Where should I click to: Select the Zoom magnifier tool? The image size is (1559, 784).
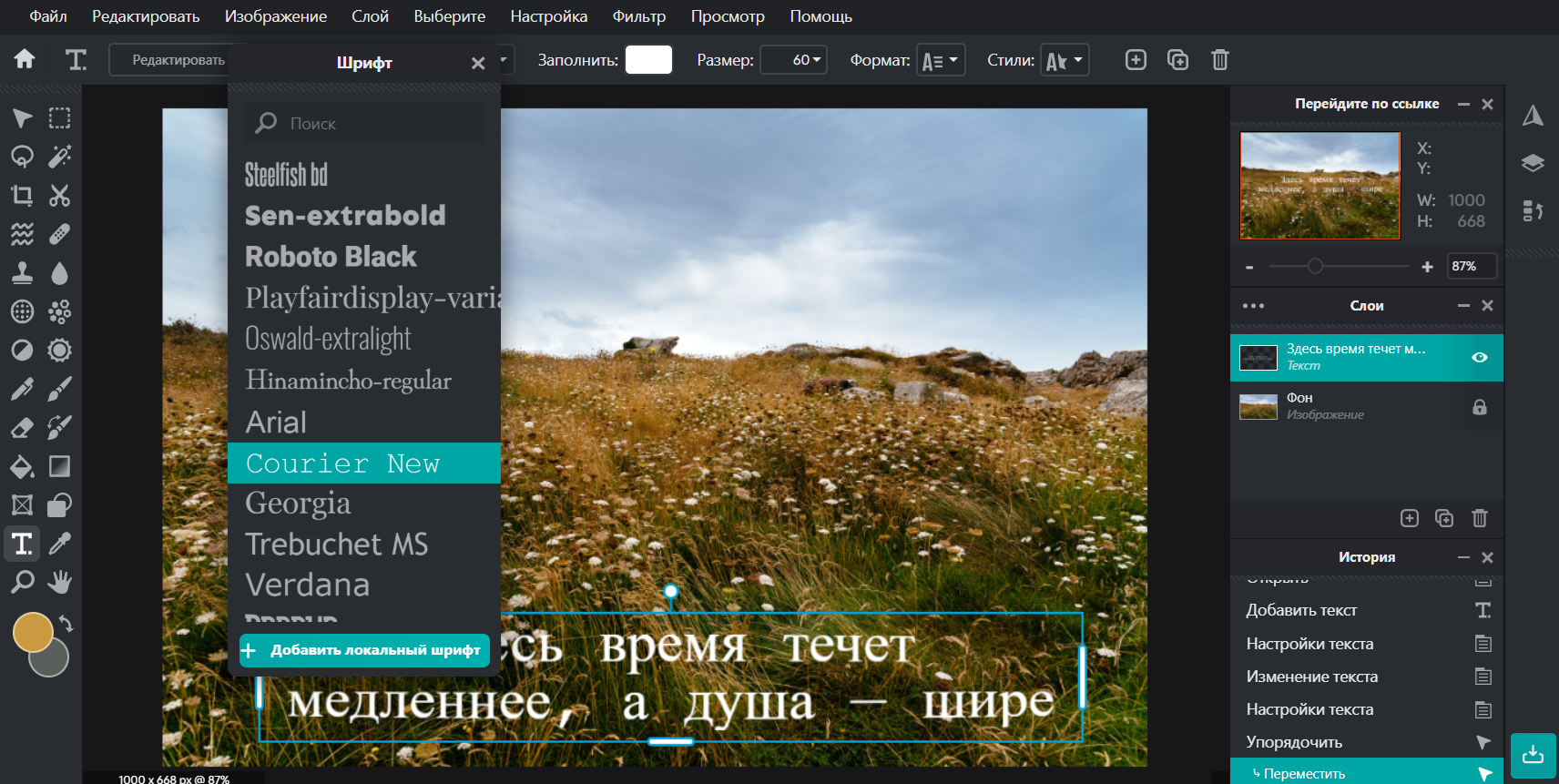point(22,582)
